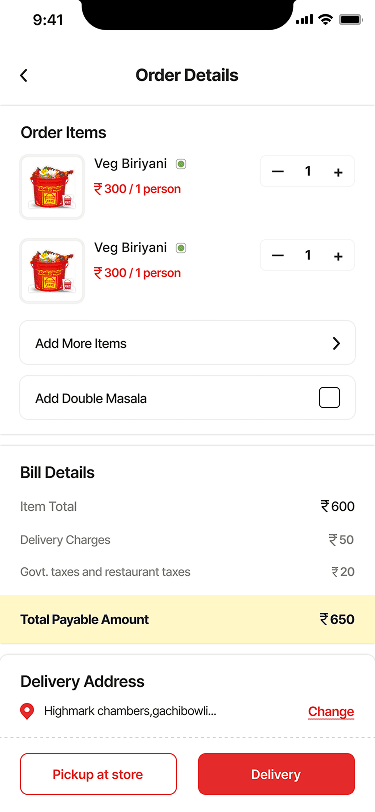The height and width of the screenshot is (812, 375).
Task: Tap the Add More Items row label
Action: coord(81,343)
